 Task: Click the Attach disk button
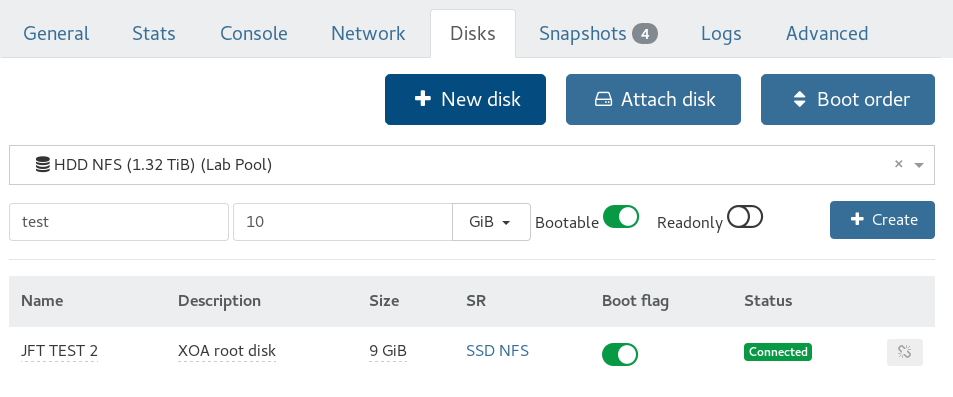tap(653, 99)
